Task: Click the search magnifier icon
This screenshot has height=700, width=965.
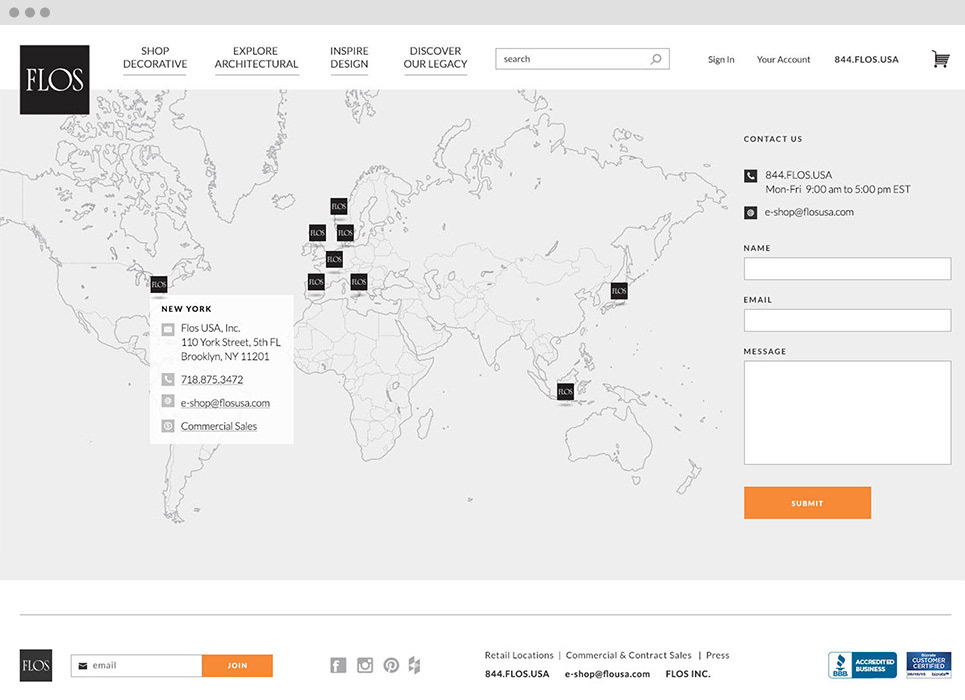Action: (656, 59)
